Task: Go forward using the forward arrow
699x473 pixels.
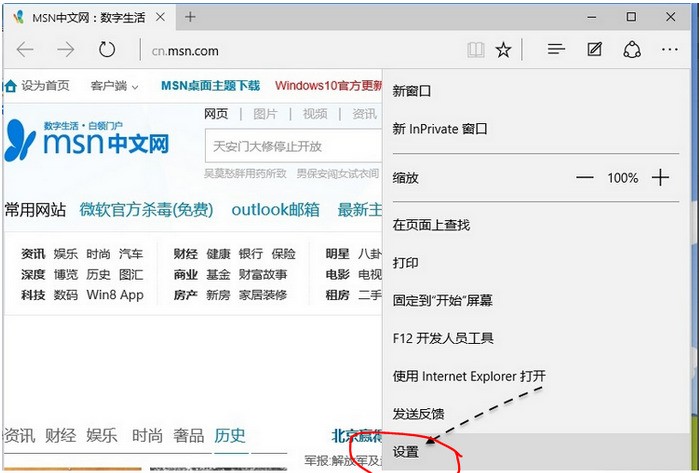Action: [66, 50]
